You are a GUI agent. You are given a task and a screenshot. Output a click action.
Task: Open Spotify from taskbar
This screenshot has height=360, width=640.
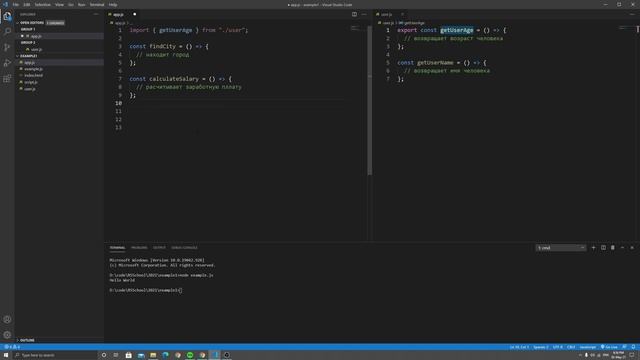point(190,355)
